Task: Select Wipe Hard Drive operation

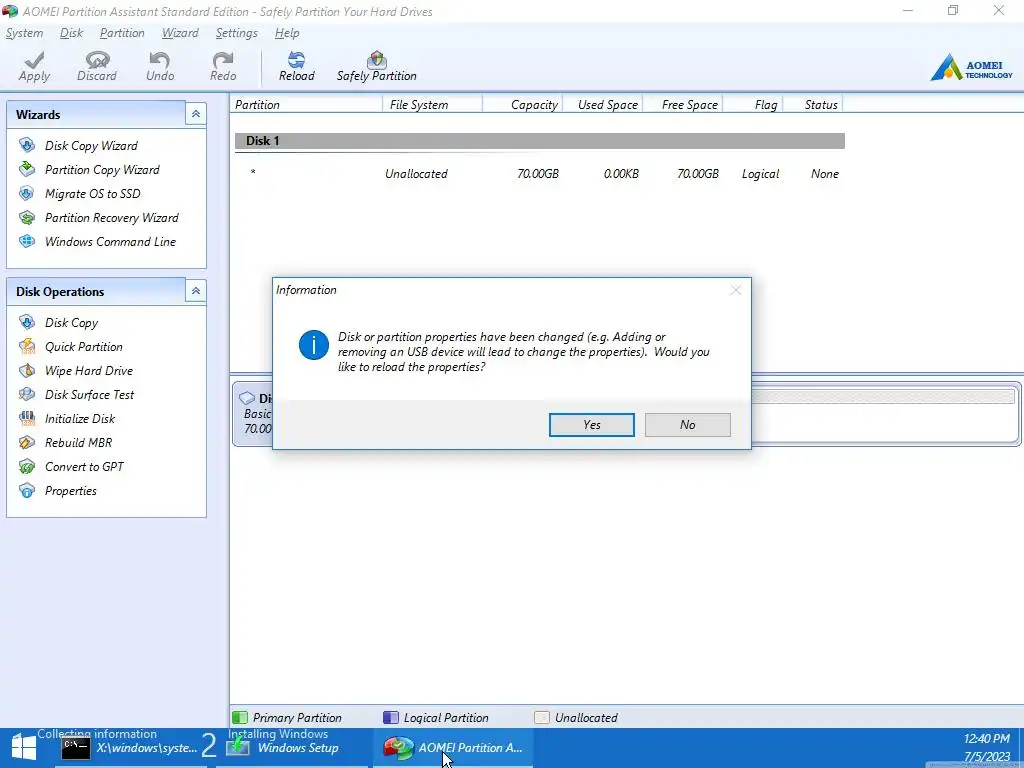Action: [89, 371]
